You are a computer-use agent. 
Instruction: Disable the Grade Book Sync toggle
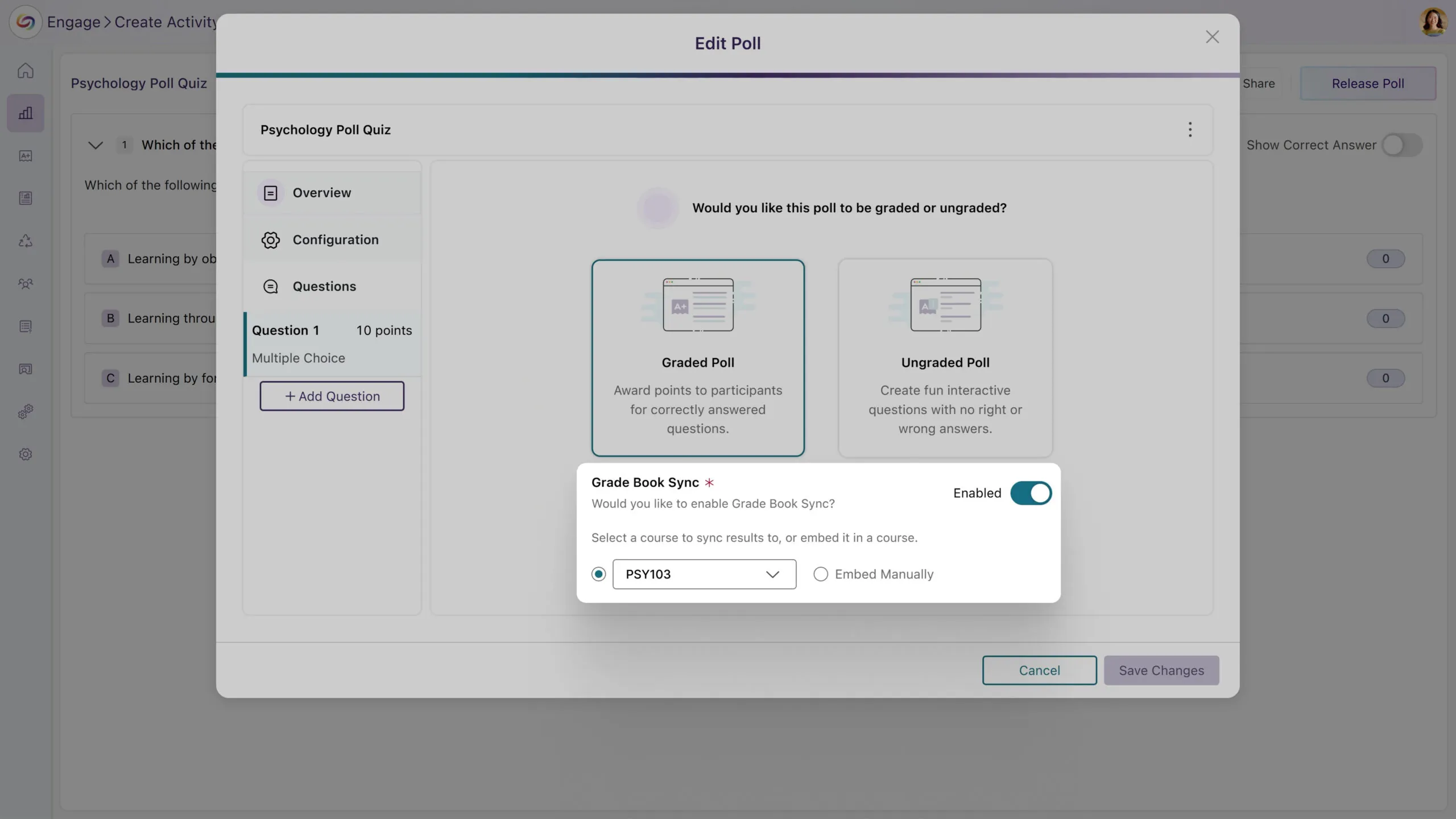[x=1031, y=493]
